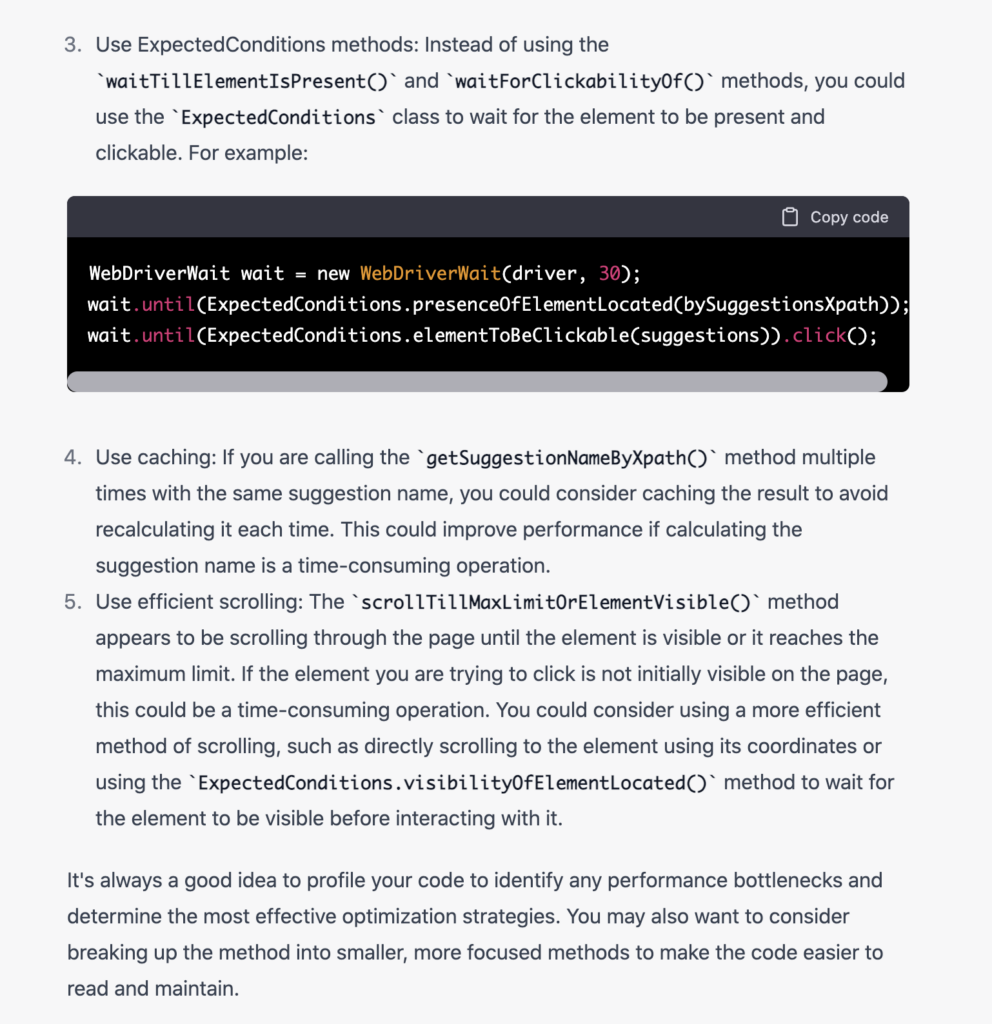The image size is (992, 1024).
Task: Click the closing paragraph about profiling code
Action: point(475,934)
